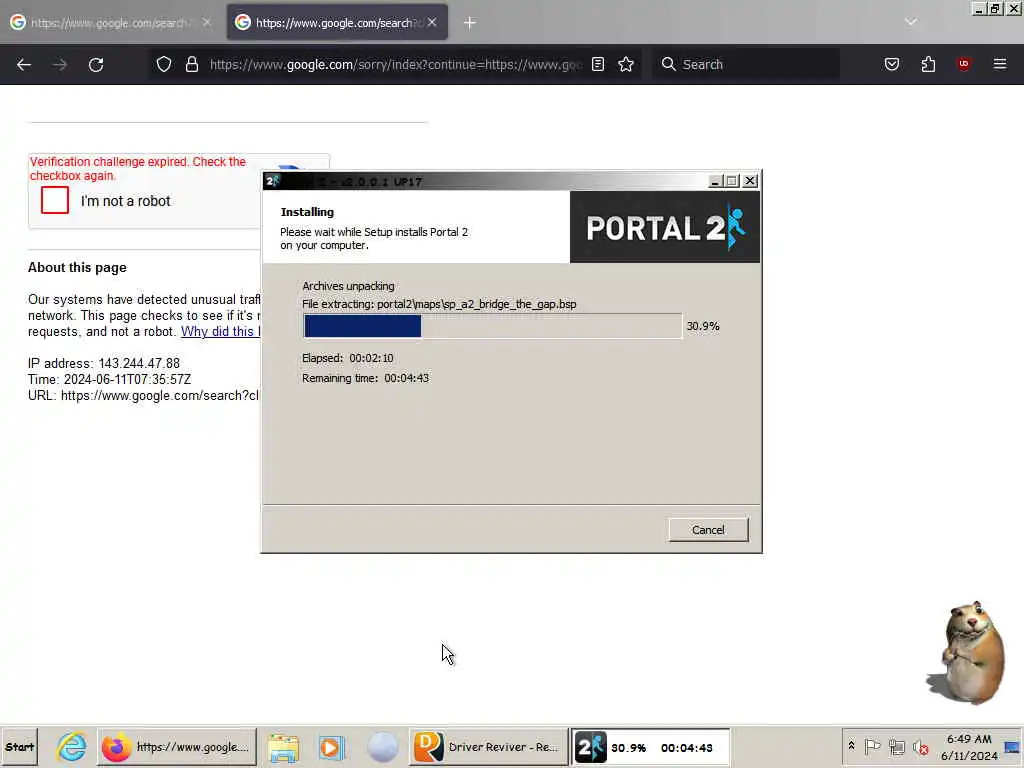Switch to Driver Reviver taskbar window
The width and height of the screenshot is (1024, 768).
point(487,747)
